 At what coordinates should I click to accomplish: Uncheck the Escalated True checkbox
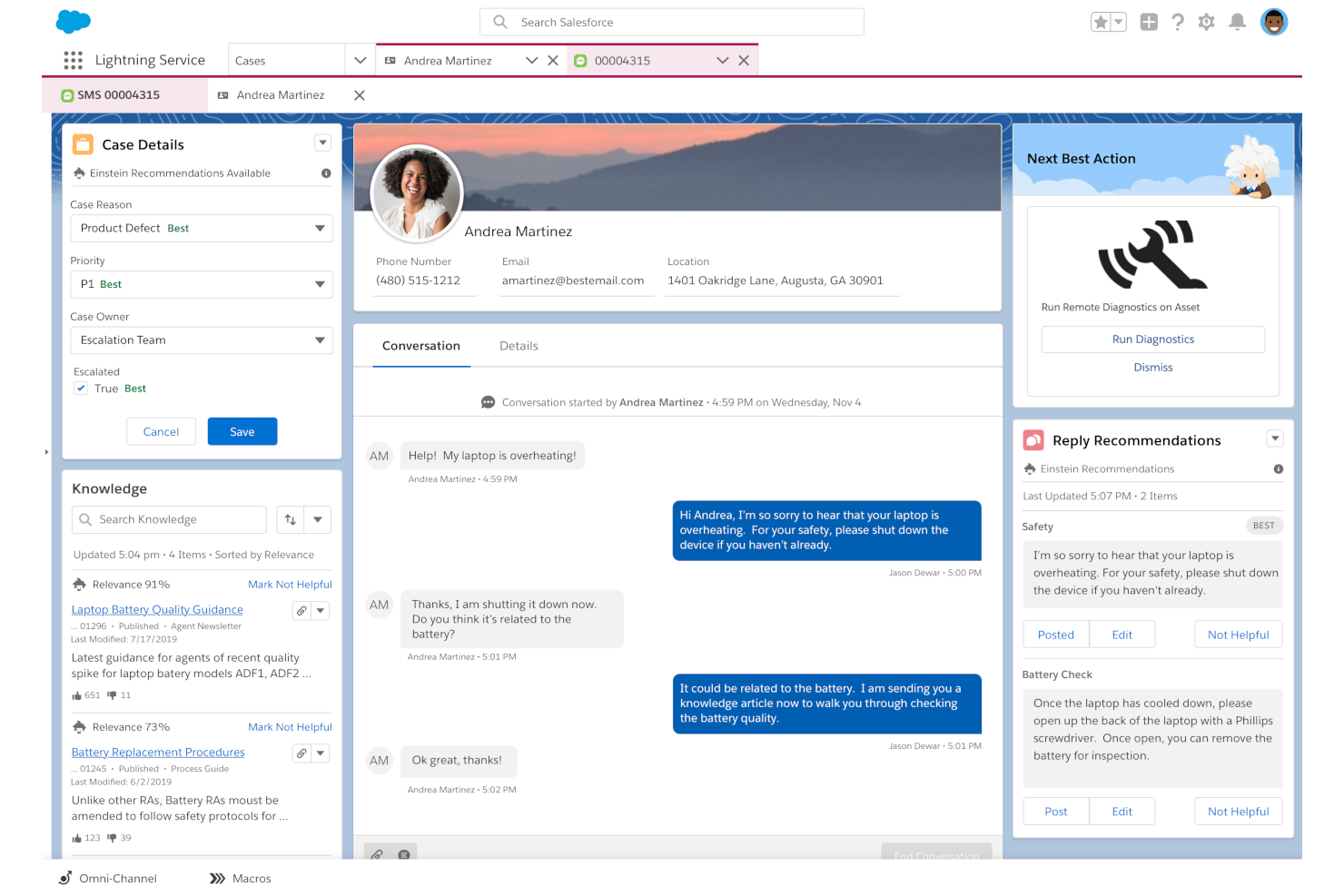(81, 388)
